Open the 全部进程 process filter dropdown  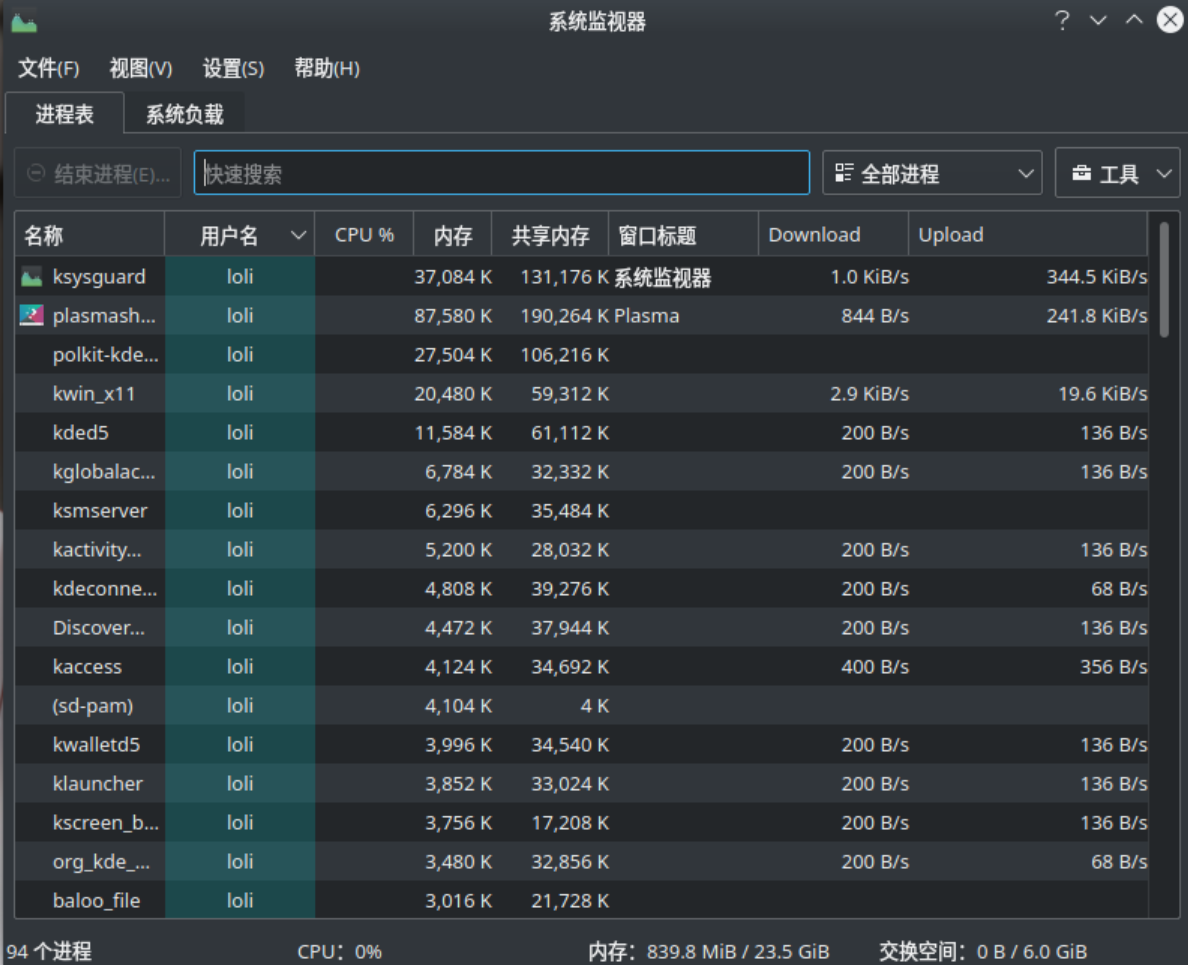931,173
